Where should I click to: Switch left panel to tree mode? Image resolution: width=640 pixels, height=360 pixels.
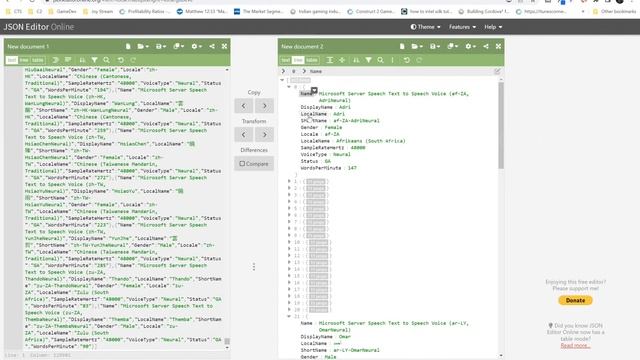click(24, 60)
